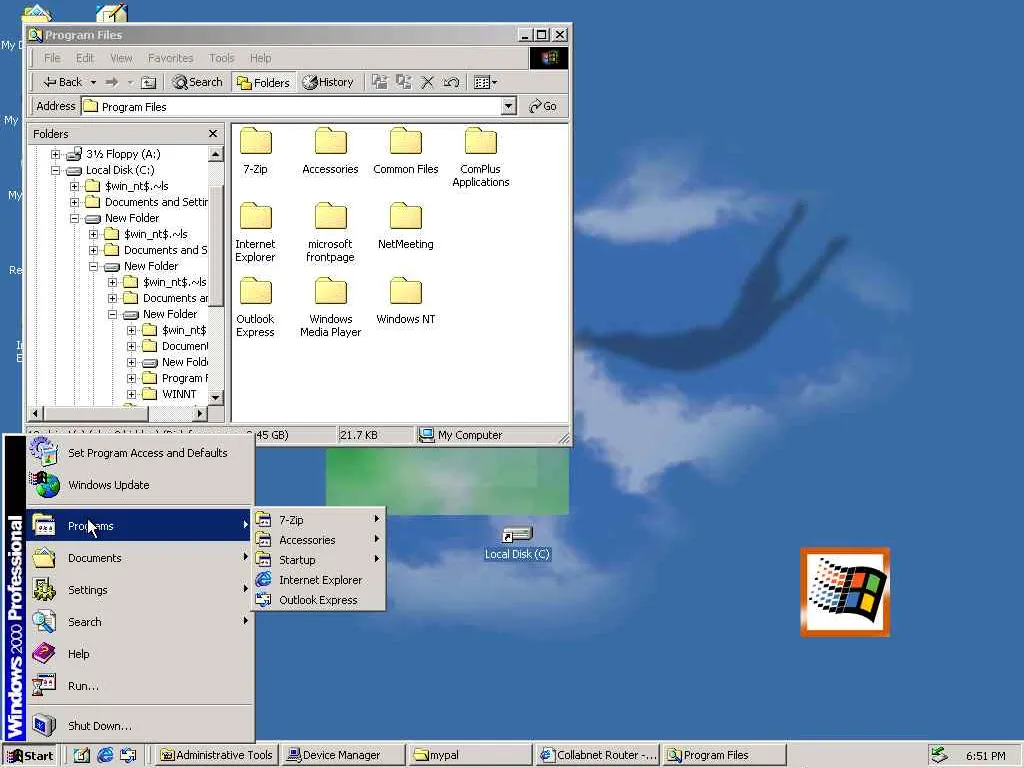Expand the WINNT tree node

pos(131,394)
